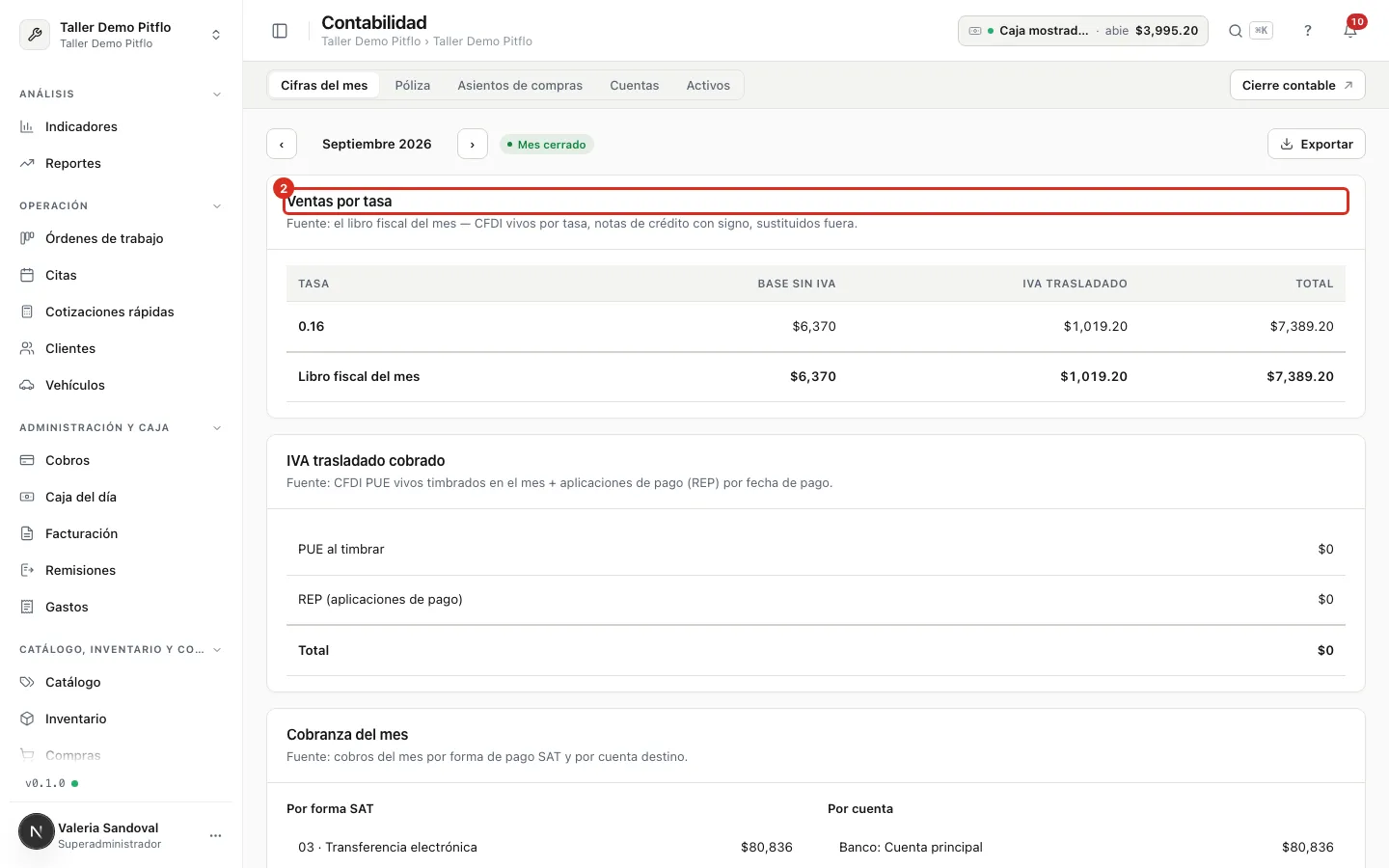Switch to the Cuentas tab
The height and width of the screenshot is (868, 1389).
point(635,85)
